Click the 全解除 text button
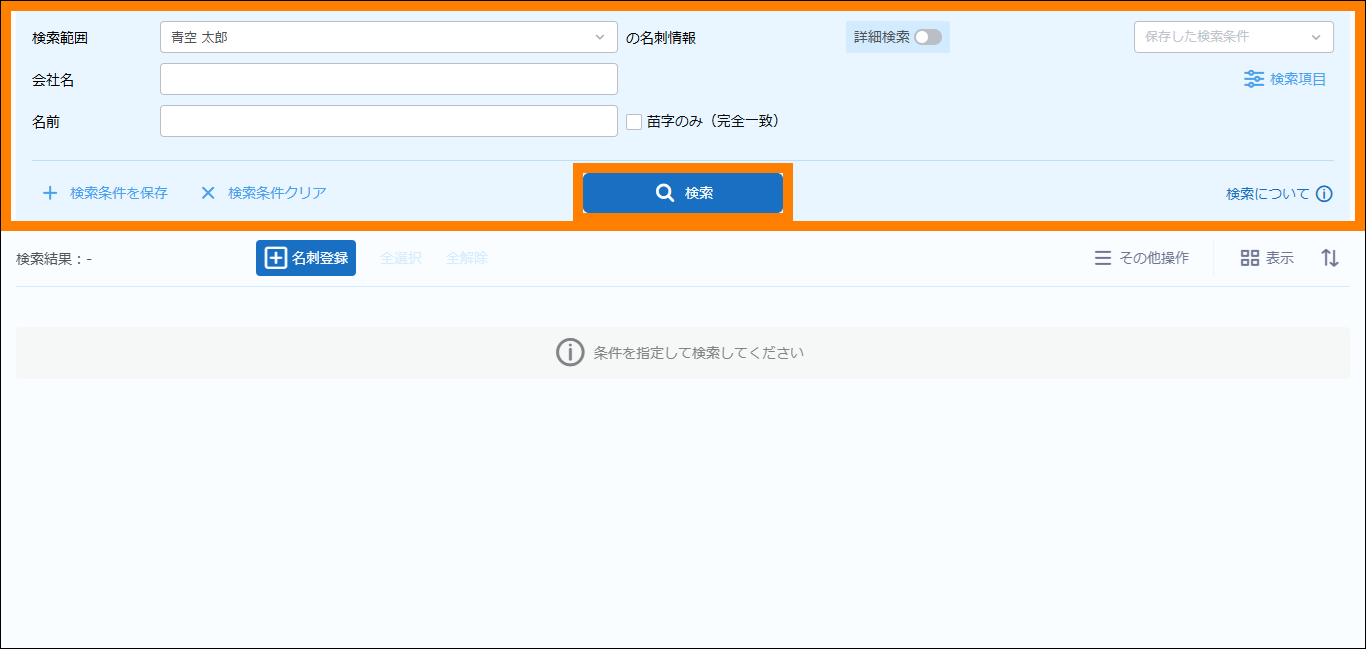Screen dimensions: 1366x649 (x=467, y=258)
